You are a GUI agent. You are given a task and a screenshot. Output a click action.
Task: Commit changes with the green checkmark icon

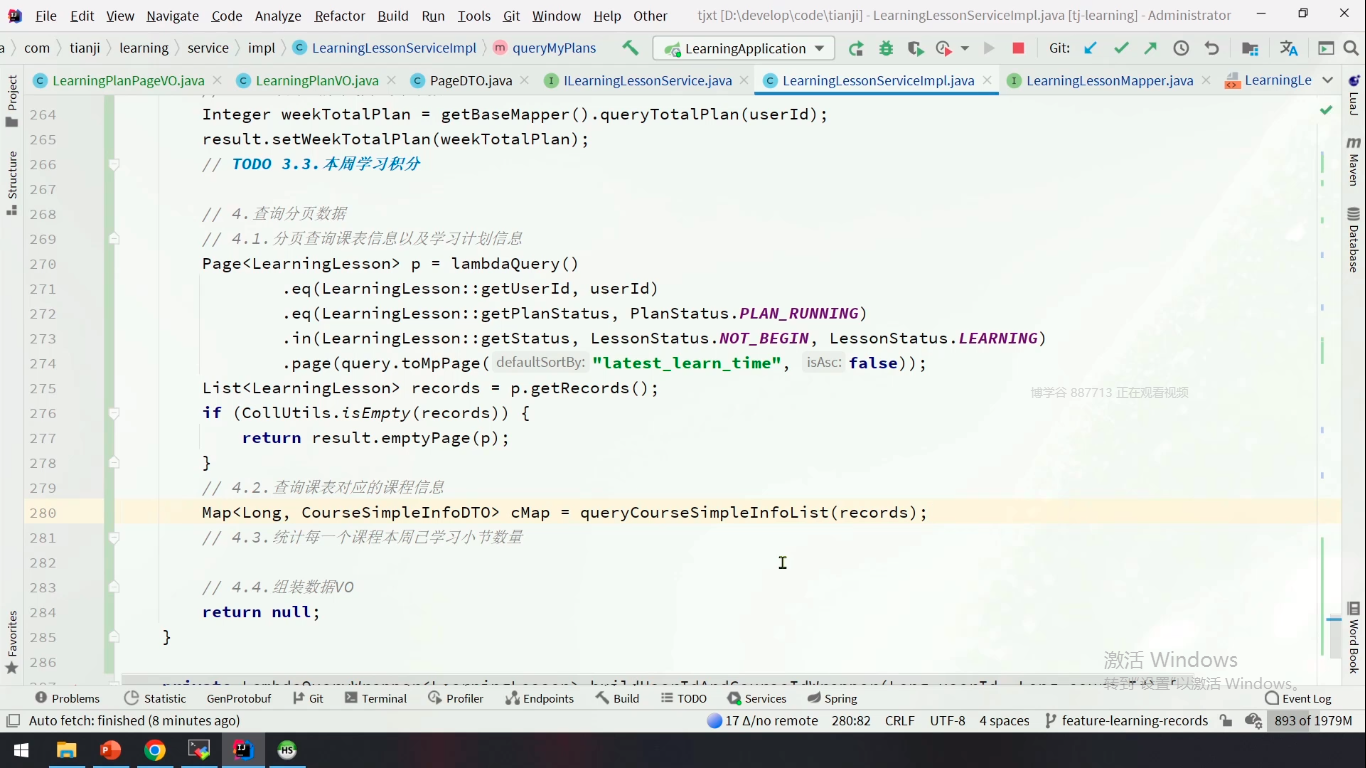point(1121,48)
